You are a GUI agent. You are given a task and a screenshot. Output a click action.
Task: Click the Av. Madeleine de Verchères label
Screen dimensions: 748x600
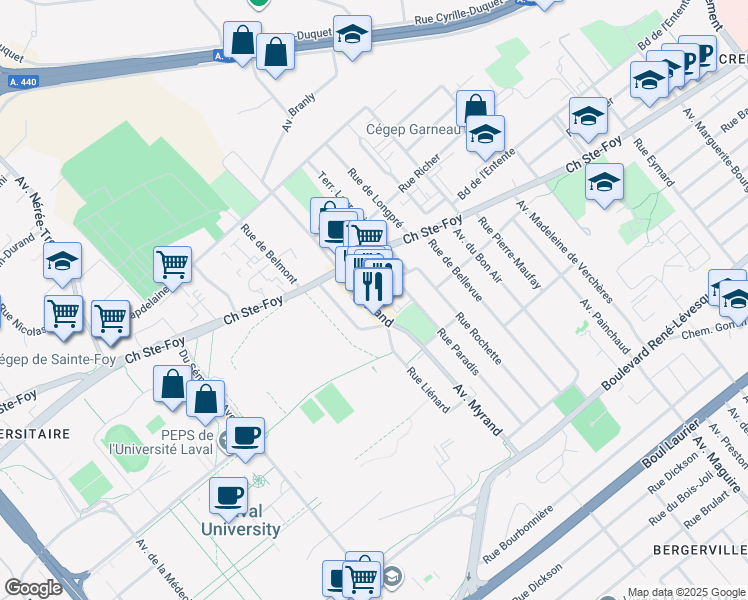tap(565, 252)
